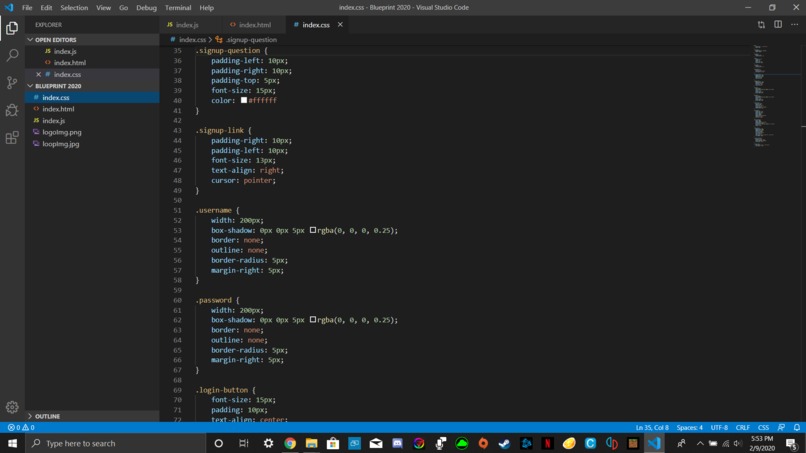The height and width of the screenshot is (453, 806).
Task: Change indentation via Spaces: 4
Action: 689,427
